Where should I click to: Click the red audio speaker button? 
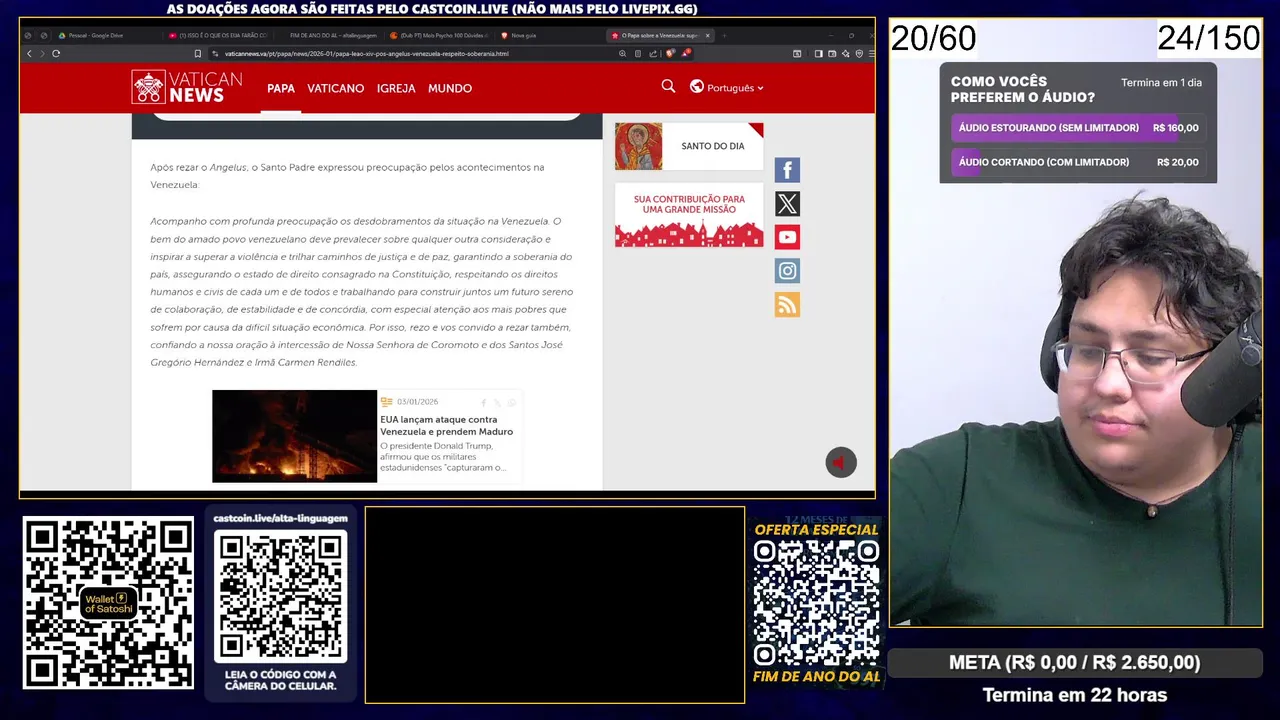coord(841,462)
